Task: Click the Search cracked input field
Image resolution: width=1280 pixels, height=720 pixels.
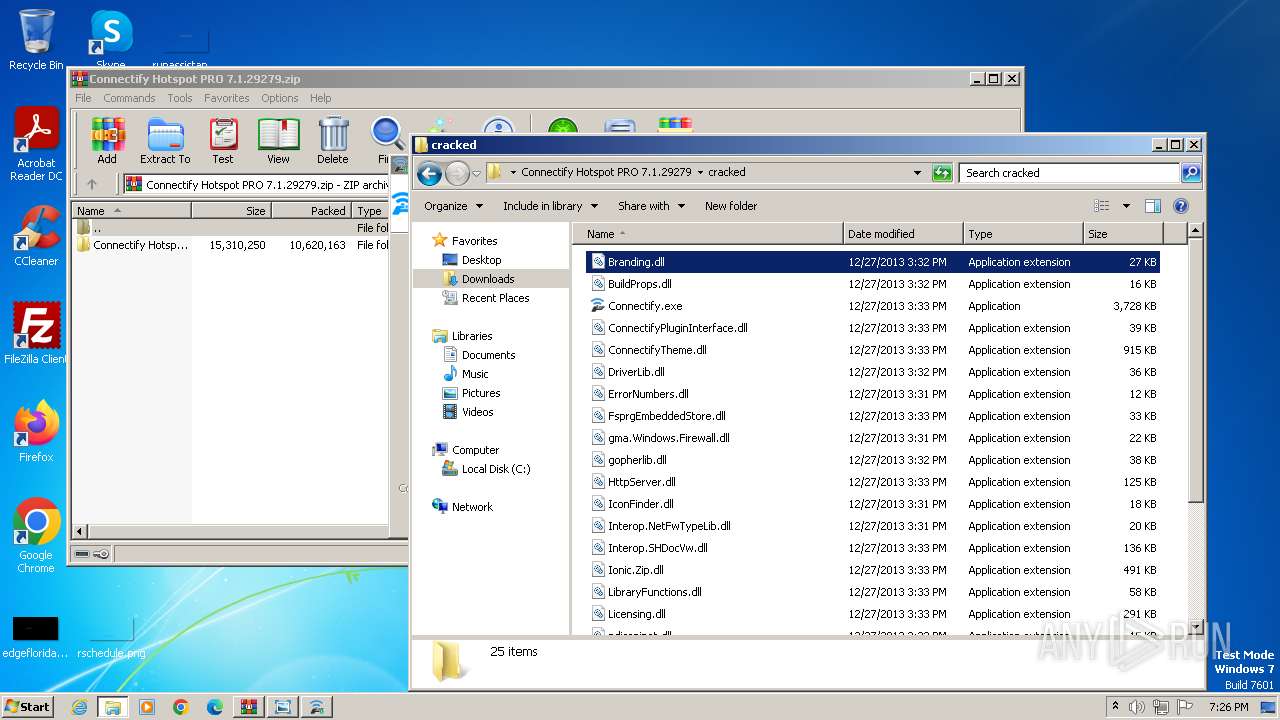Action: click(1069, 173)
